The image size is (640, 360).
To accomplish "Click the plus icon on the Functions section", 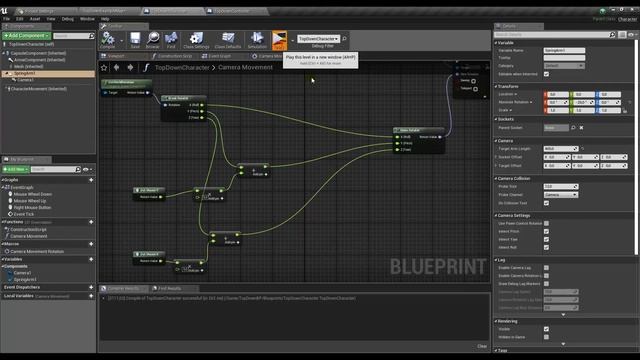I will (x=91, y=222).
